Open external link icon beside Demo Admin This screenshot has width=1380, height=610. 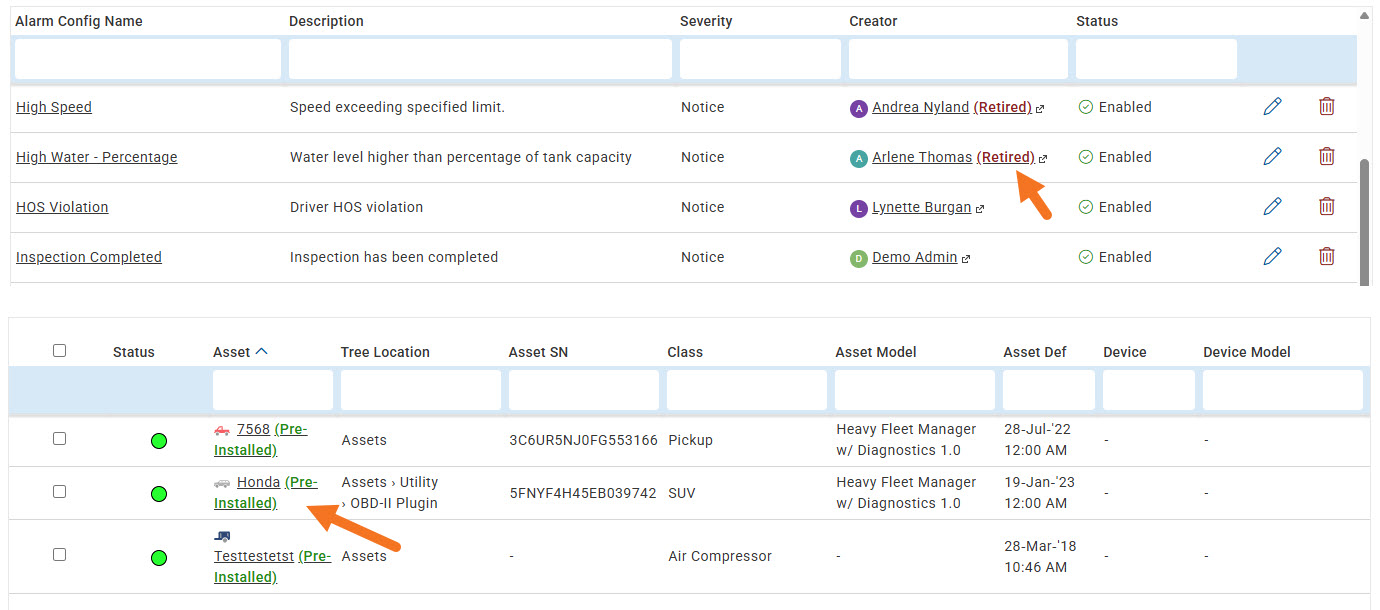click(966, 259)
